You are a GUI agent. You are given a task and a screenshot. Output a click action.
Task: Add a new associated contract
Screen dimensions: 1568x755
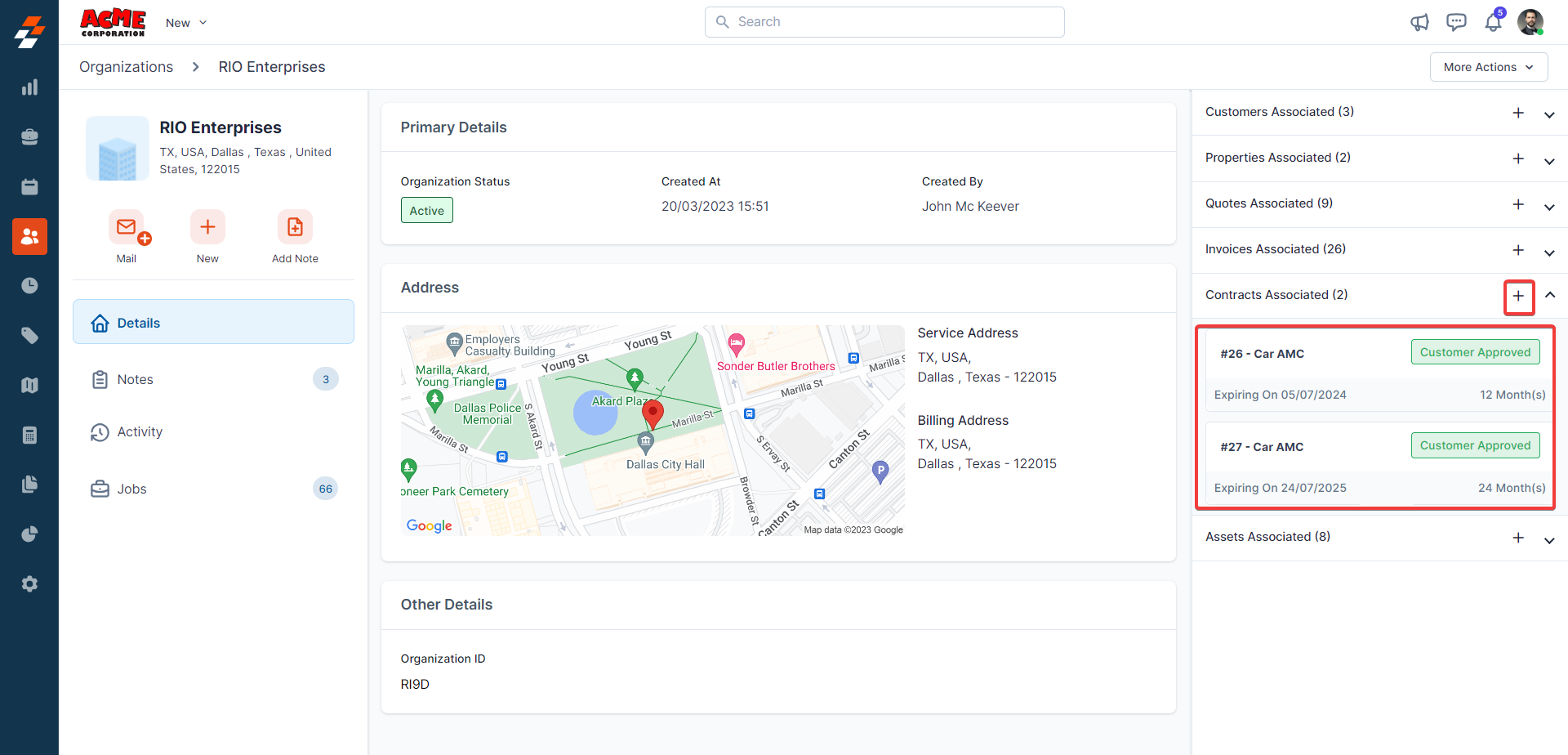point(1518,296)
